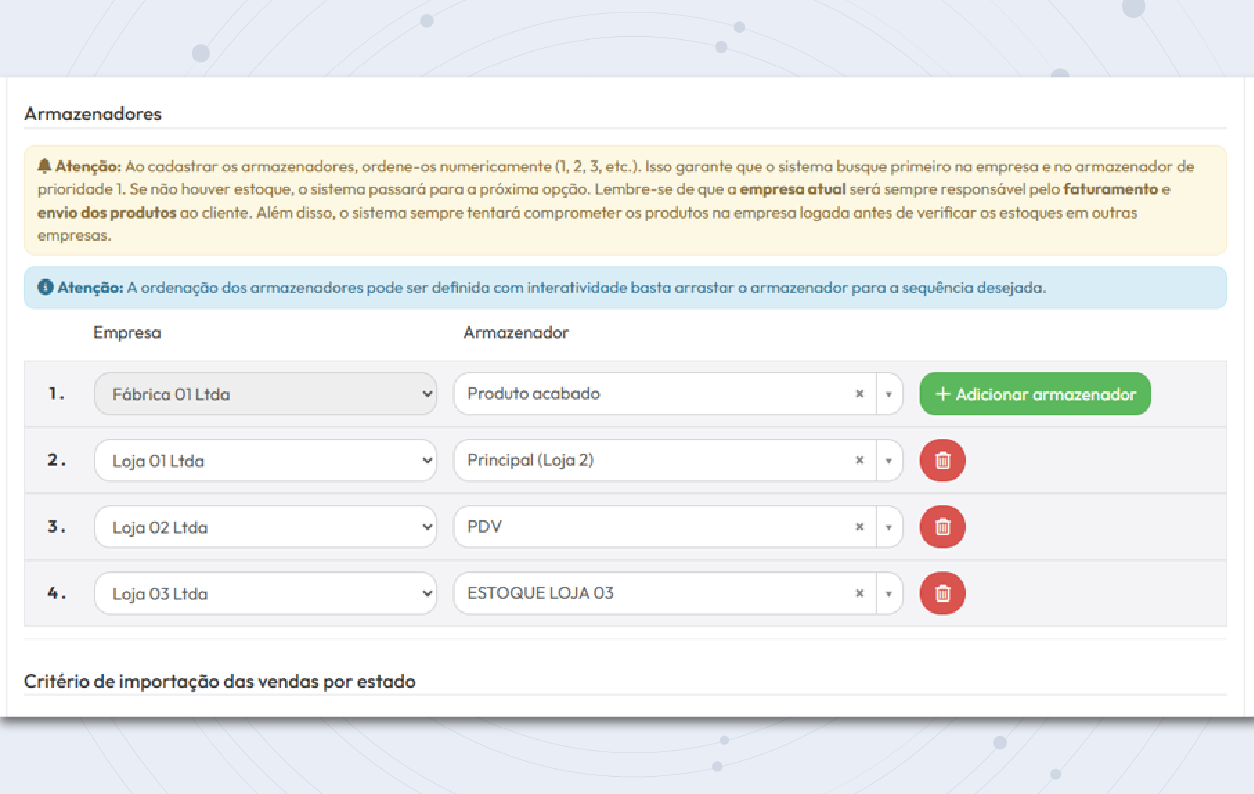Clear the ESTOQUE LOJA 03 selection
The height and width of the screenshot is (794, 1254).
point(859,593)
